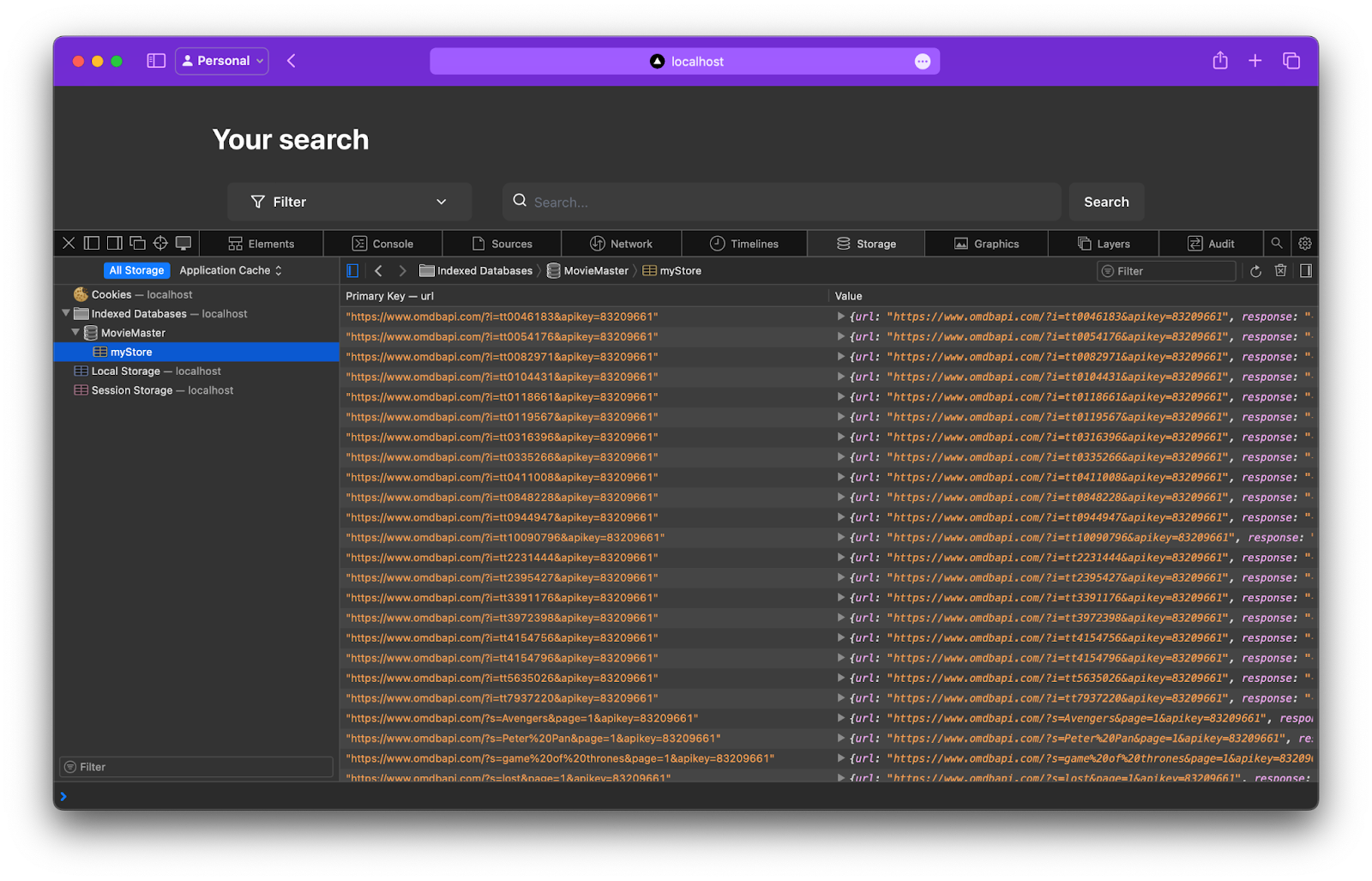
Task: Open the device settings icon
Action: [184, 244]
